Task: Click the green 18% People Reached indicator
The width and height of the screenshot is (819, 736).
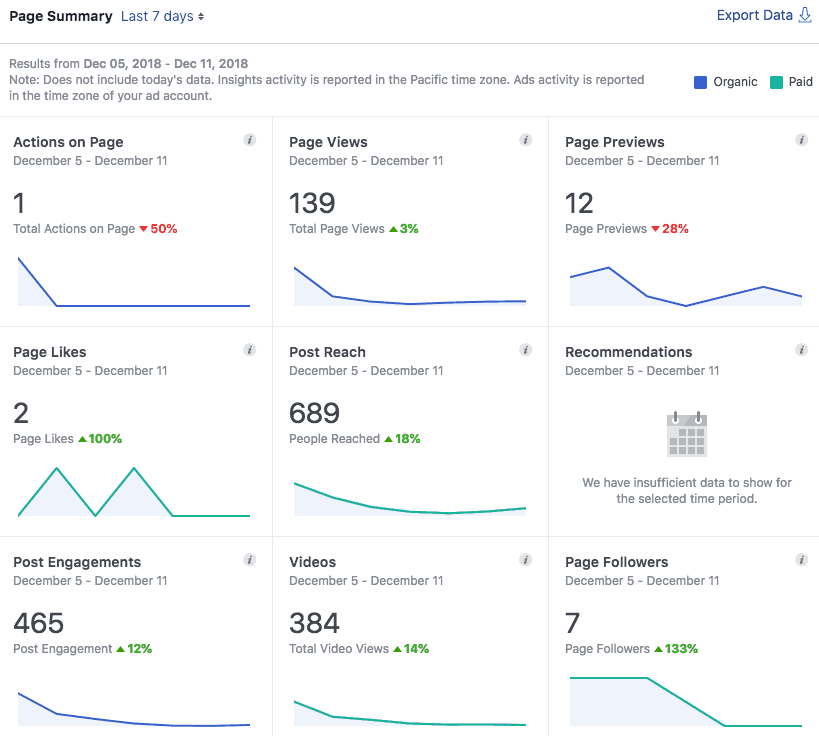Action: [x=402, y=439]
